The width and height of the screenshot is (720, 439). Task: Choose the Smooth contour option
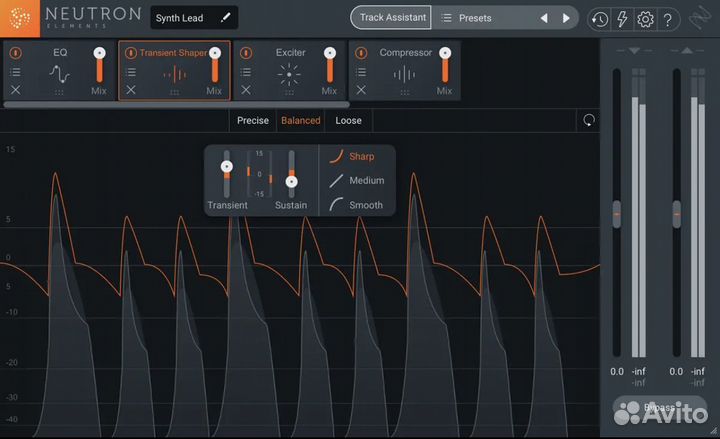[x=356, y=205]
